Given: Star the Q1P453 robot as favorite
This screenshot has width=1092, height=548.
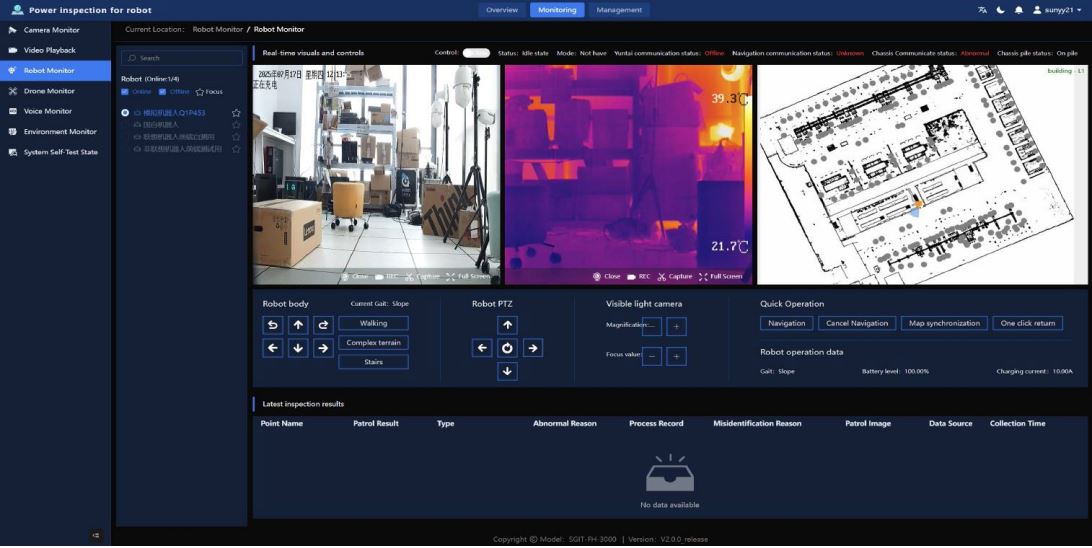Looking at the screenshot, I should tap(236, 113).
